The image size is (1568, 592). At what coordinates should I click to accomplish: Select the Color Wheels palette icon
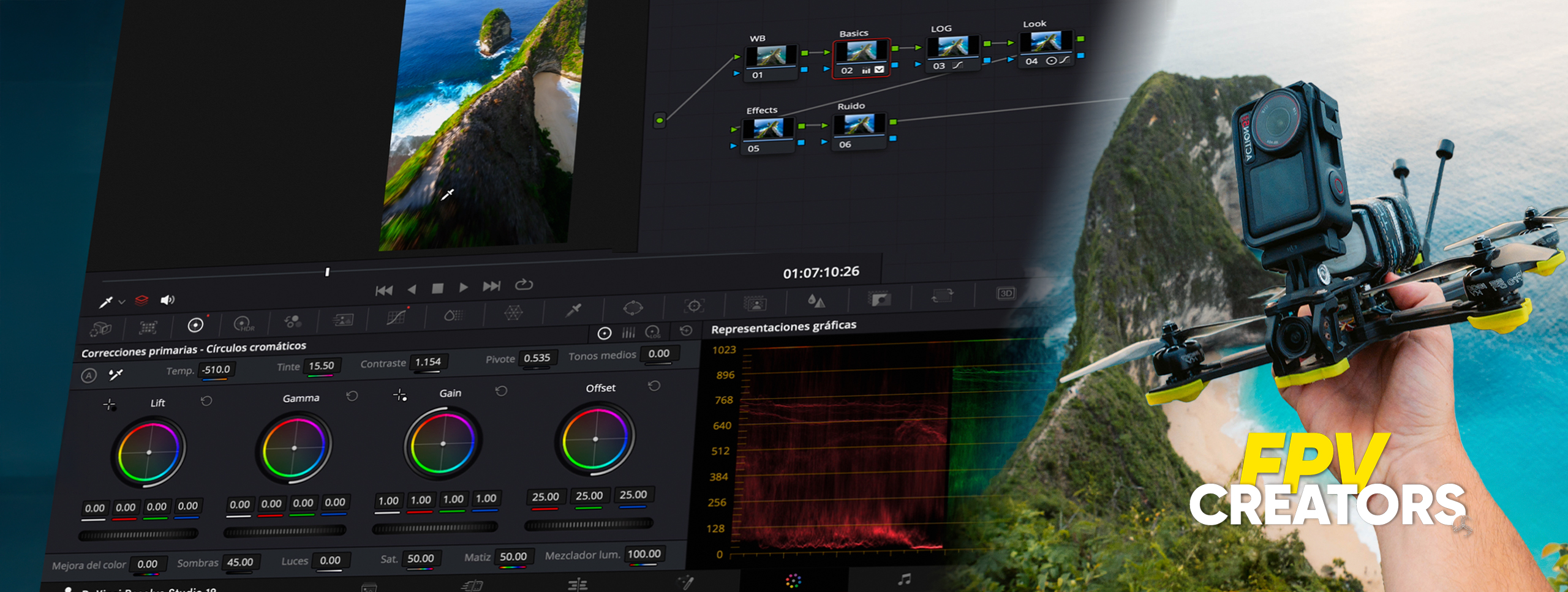(195, 325)
